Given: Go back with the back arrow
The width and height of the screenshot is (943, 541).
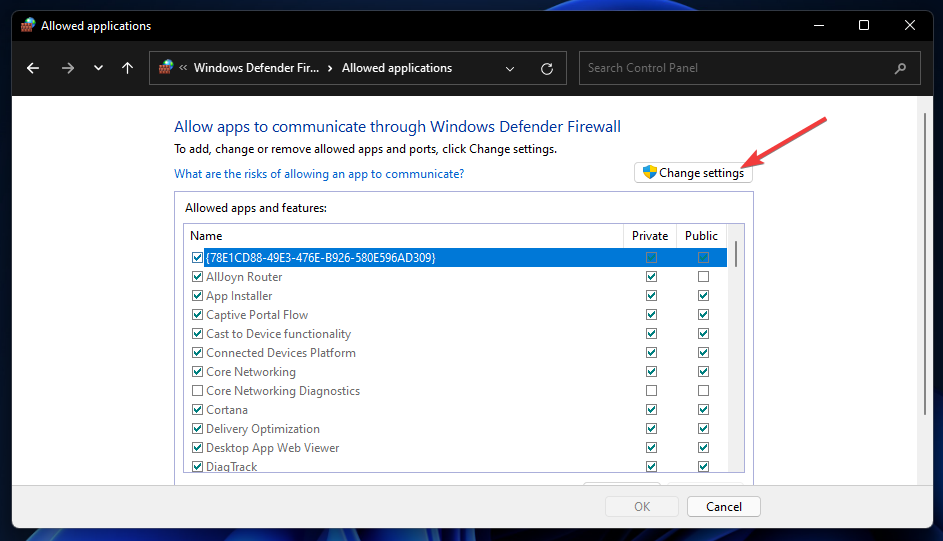Looking at the screenshot, I should 33,68.
